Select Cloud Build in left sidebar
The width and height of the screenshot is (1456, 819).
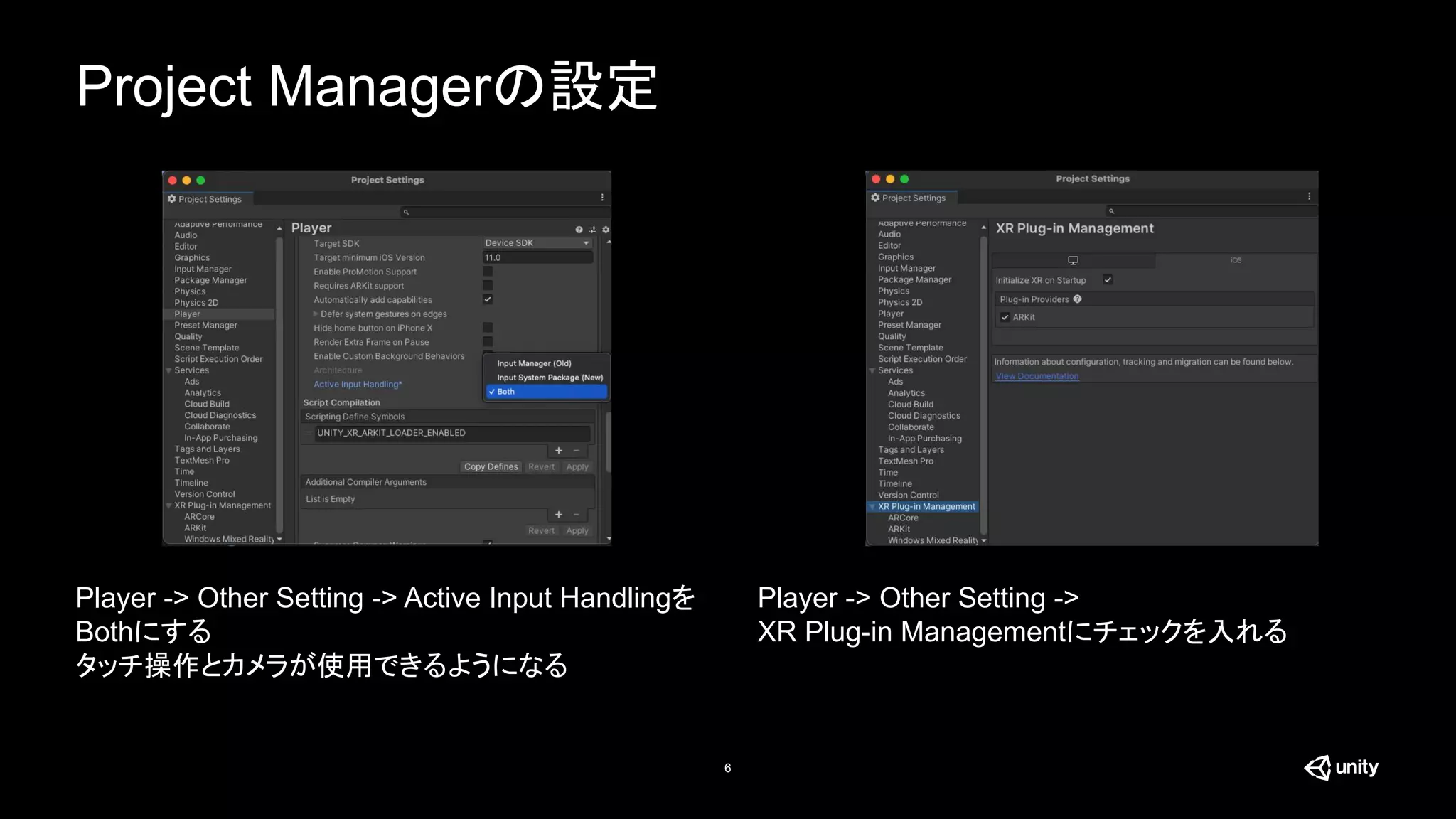pos(207,404)
